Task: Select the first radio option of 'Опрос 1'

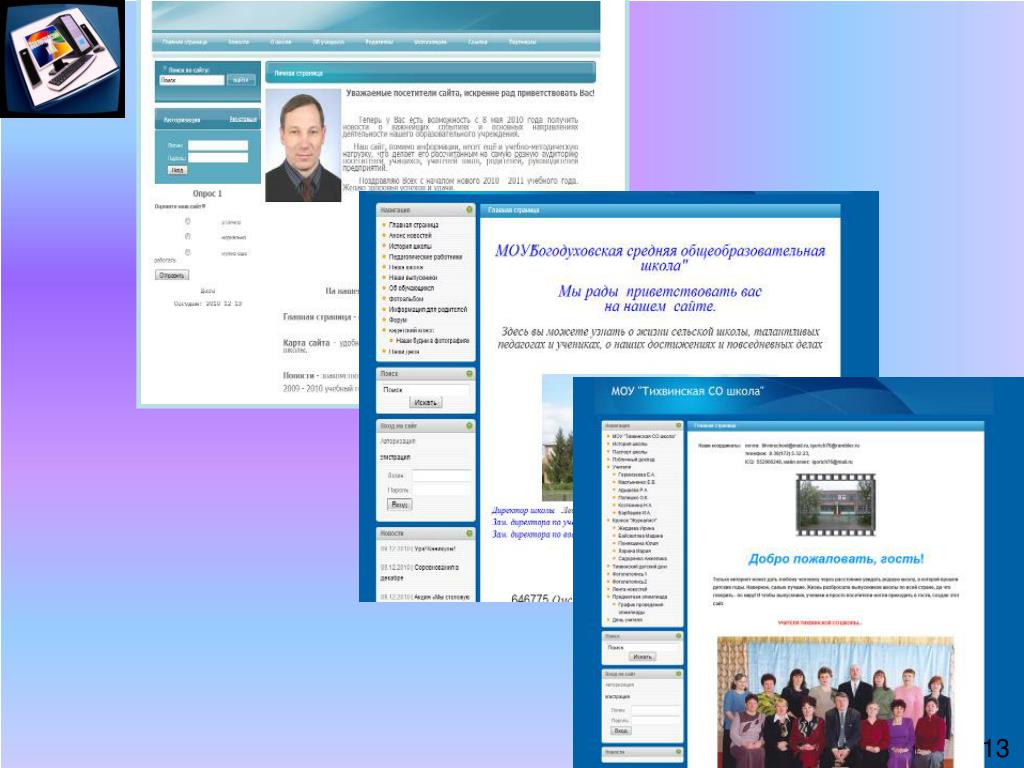Action: point(187,221)
